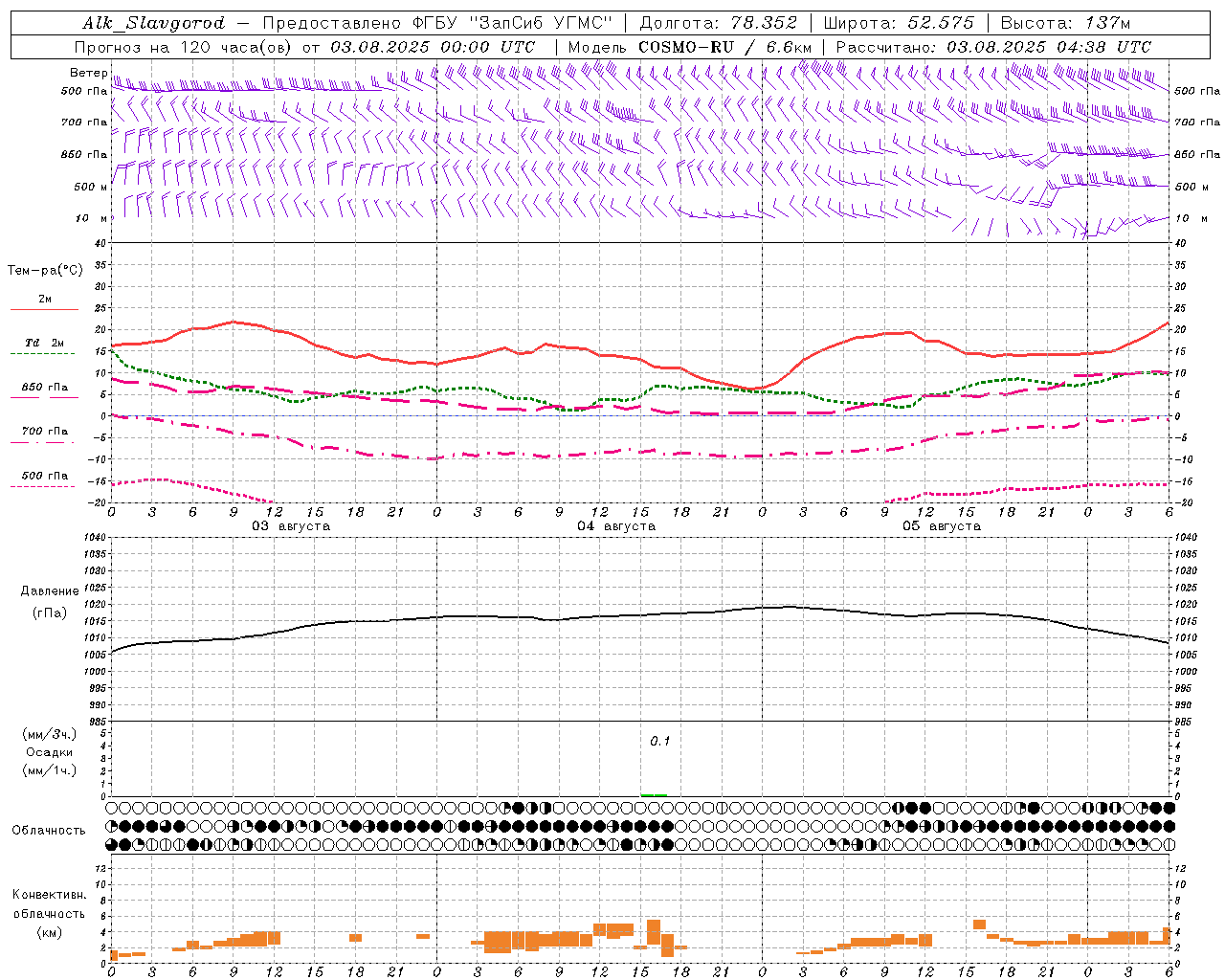
Task: Click the dashed line sample under 'Td 2м' legend
Action: point(43,354)
